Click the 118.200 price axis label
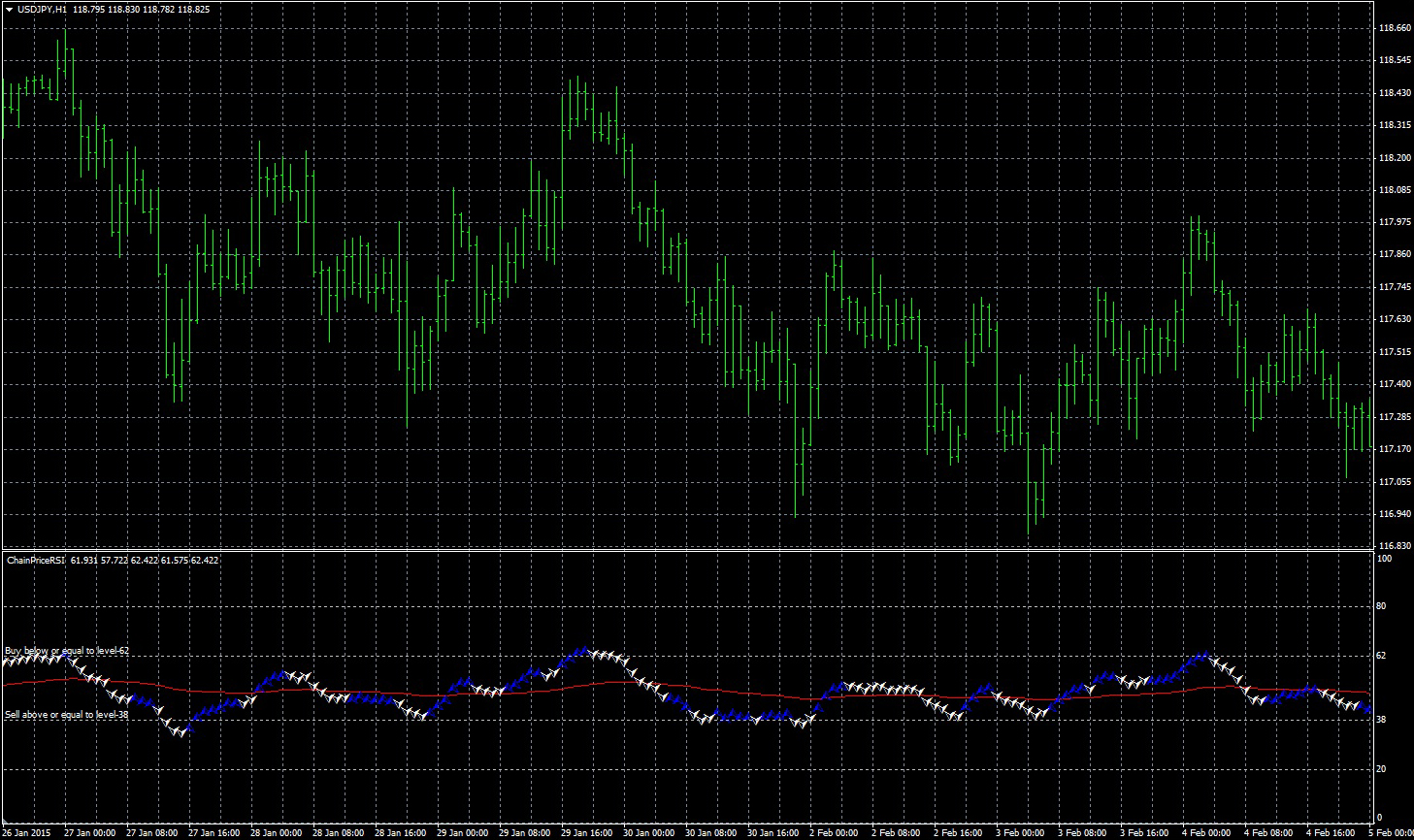Image resolution: width=1414 pixels, height=840 pixels. pos(1394,157)
